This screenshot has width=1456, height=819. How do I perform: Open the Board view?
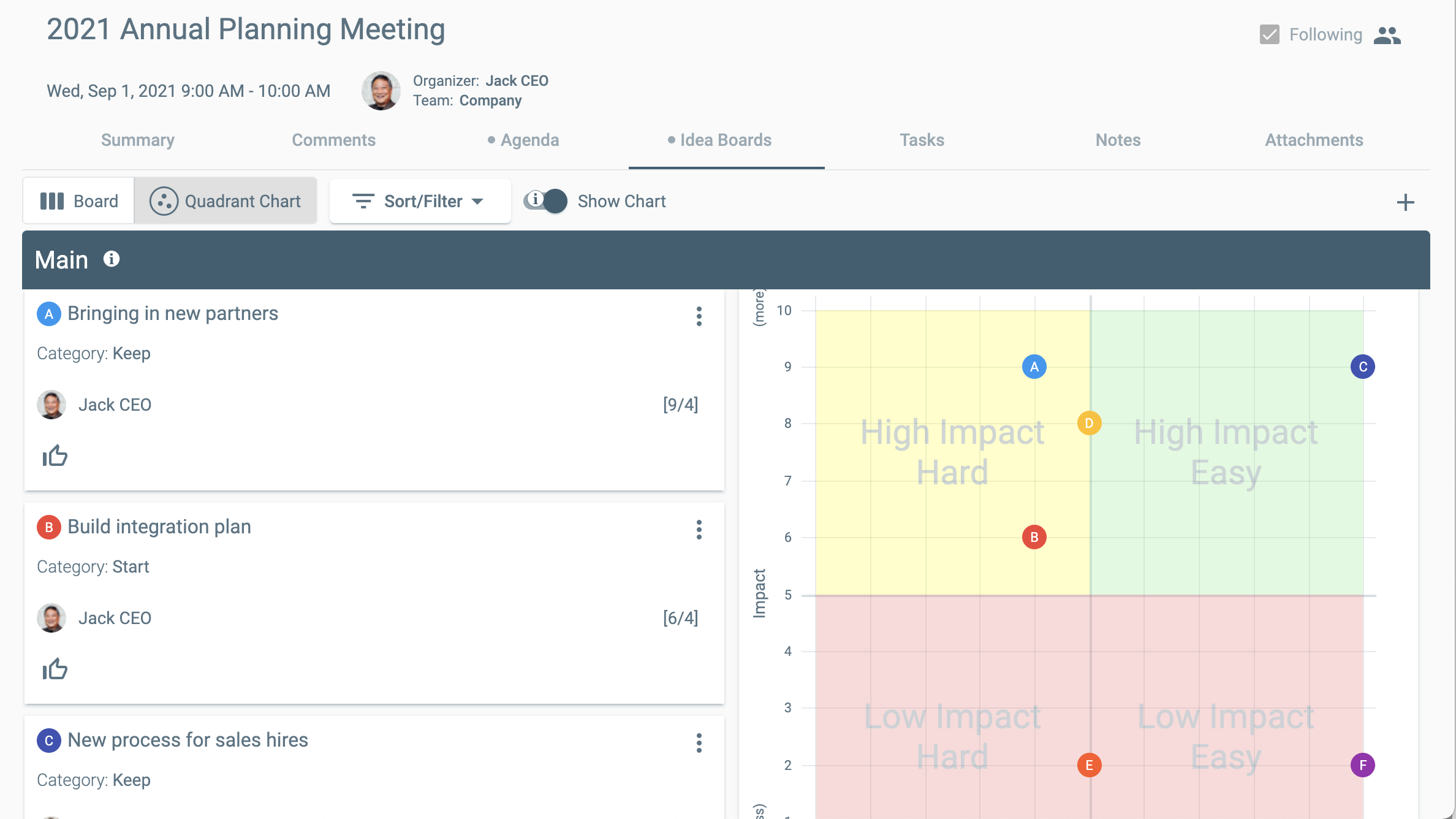coord(79,200)
